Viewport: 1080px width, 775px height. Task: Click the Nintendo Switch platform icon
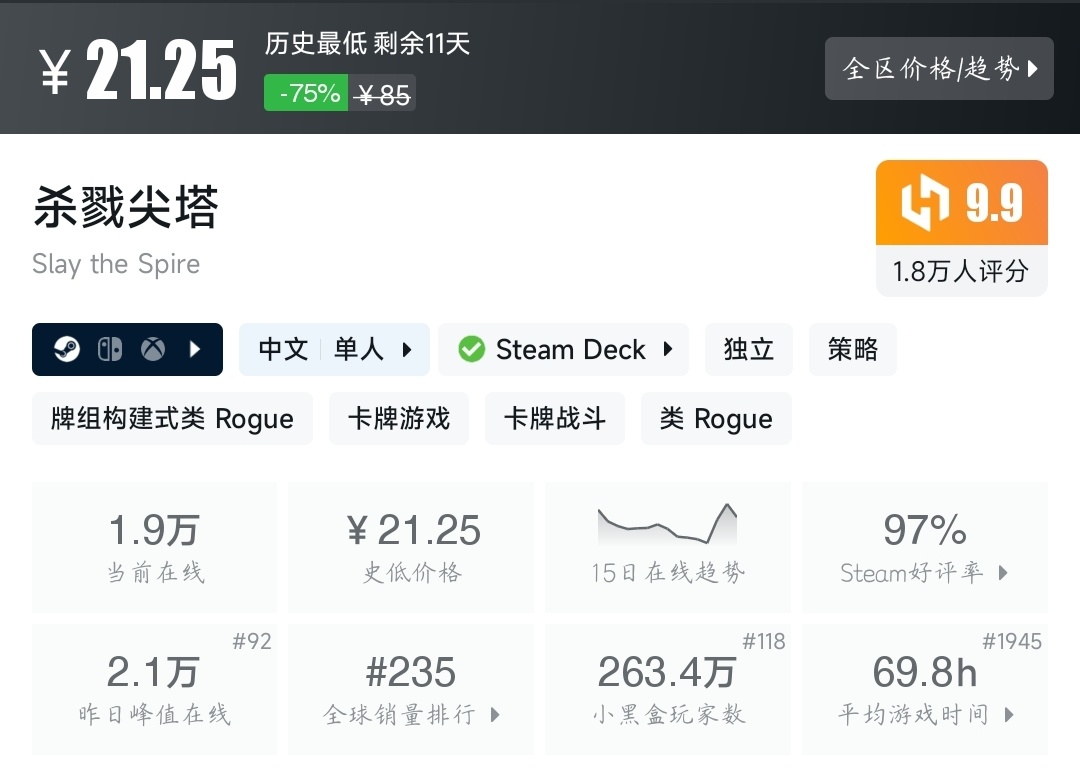coord(110,350)
